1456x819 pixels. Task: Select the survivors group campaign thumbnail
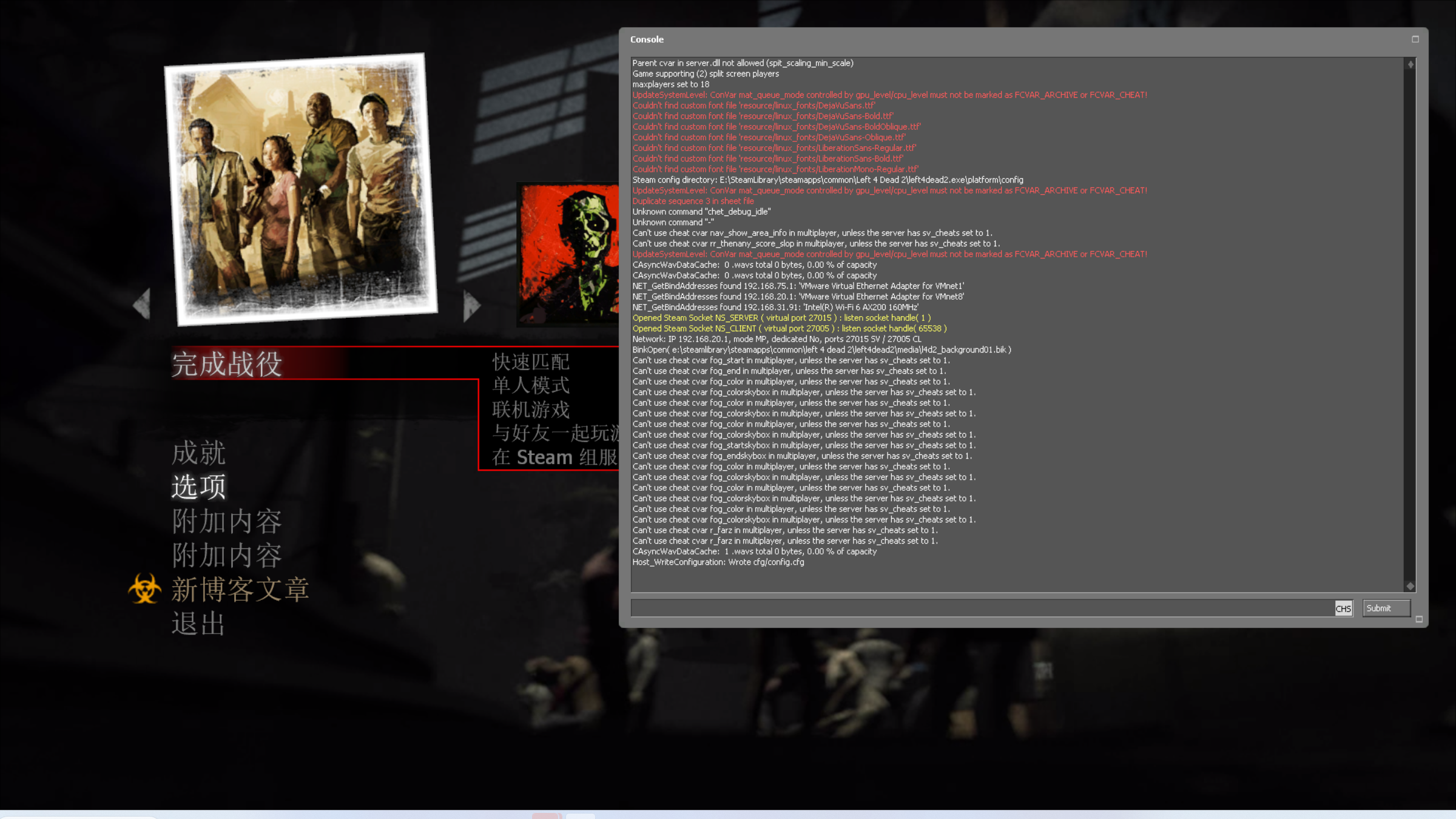301,189
